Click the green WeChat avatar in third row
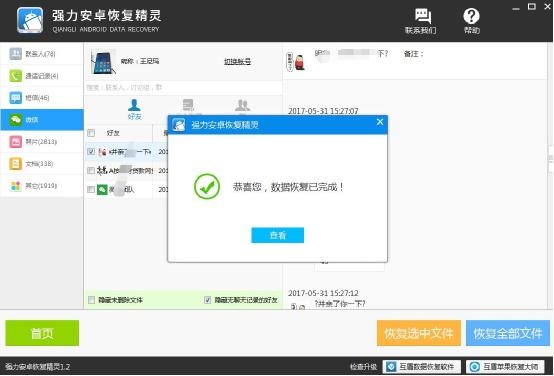Viewport: 554px width, 376px height. pyautogui.click(x=102, y=189)
